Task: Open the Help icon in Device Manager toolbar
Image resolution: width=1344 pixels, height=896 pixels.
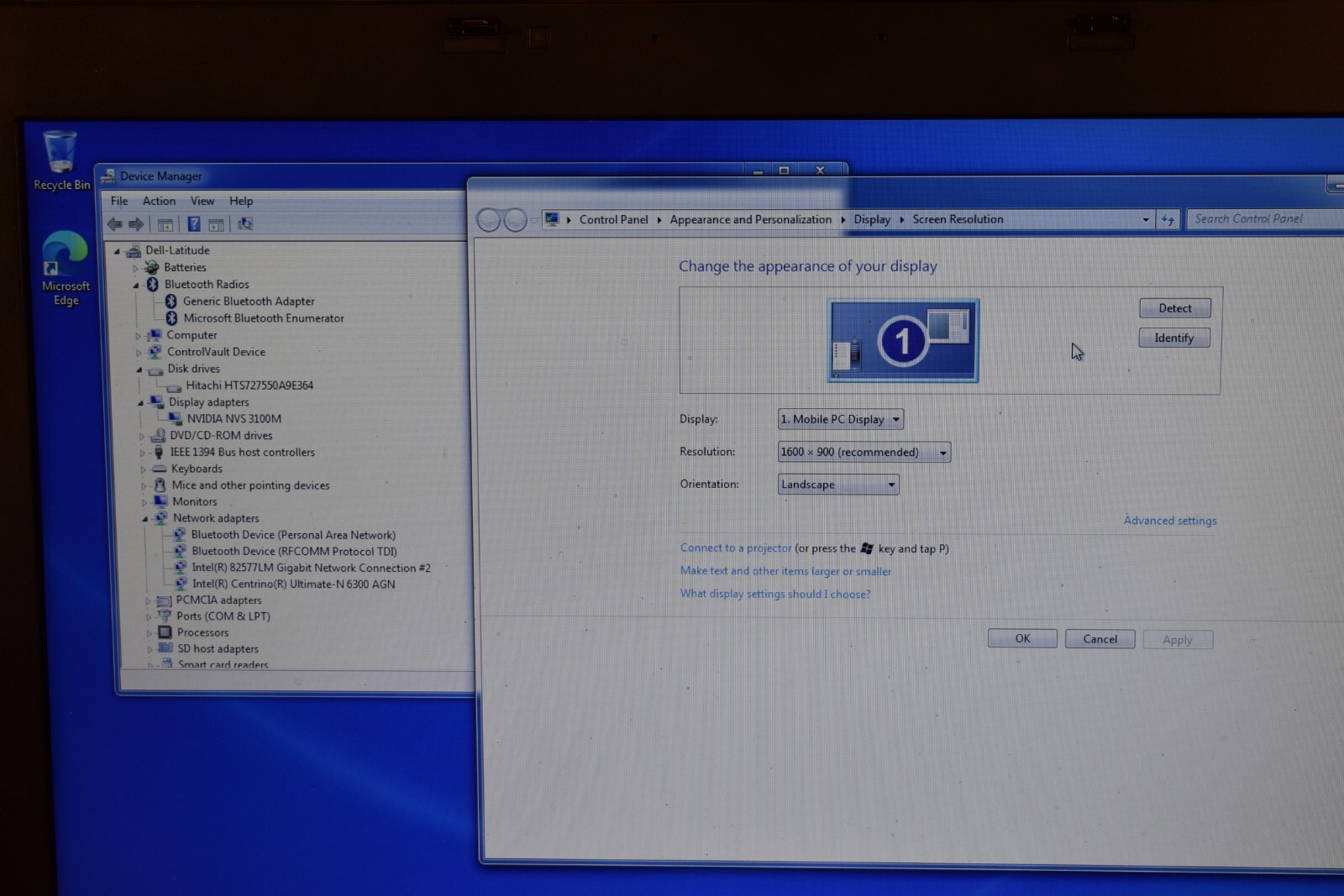Action: coord(193,224)
